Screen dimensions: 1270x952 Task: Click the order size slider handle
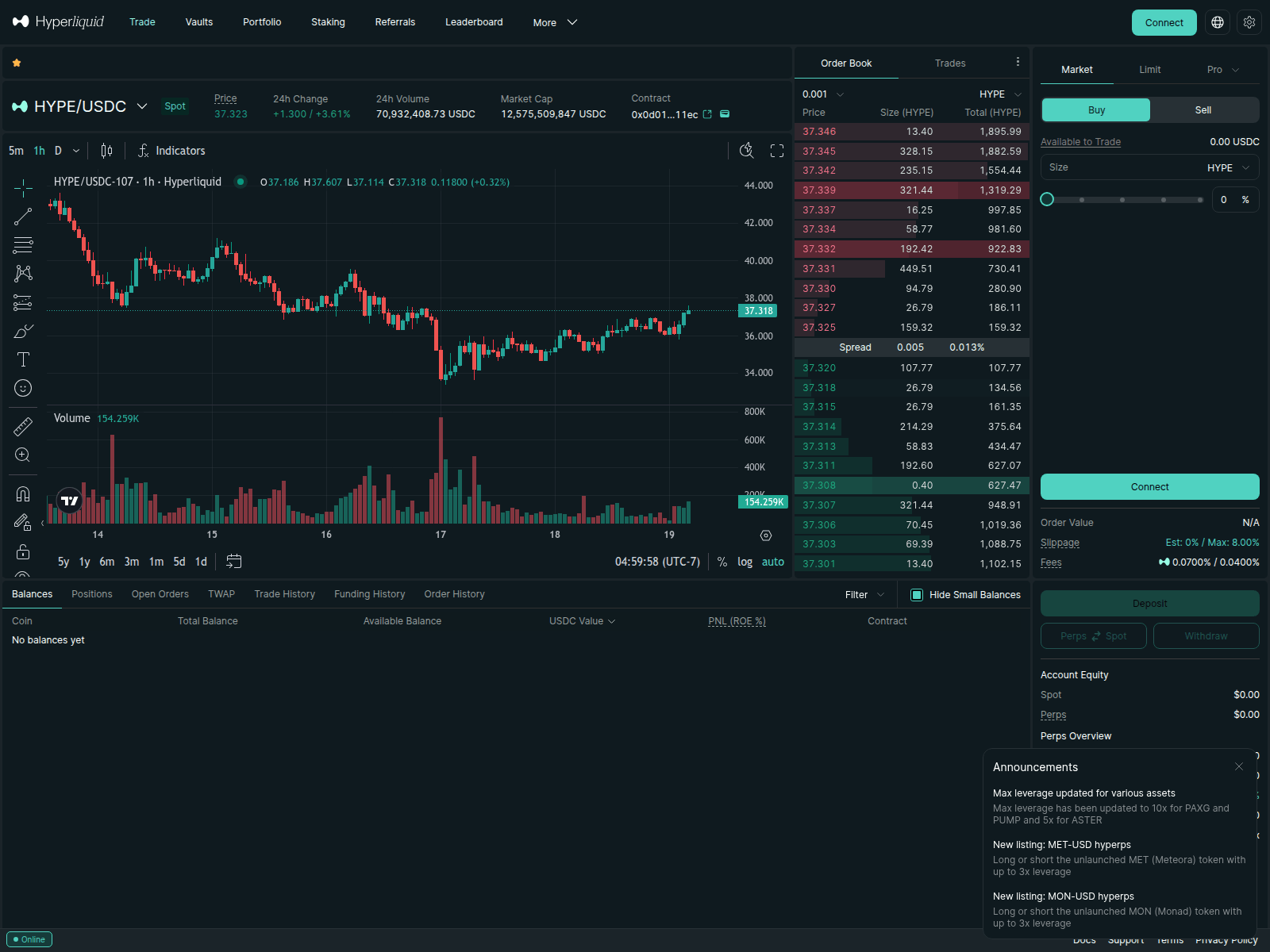1047,199
